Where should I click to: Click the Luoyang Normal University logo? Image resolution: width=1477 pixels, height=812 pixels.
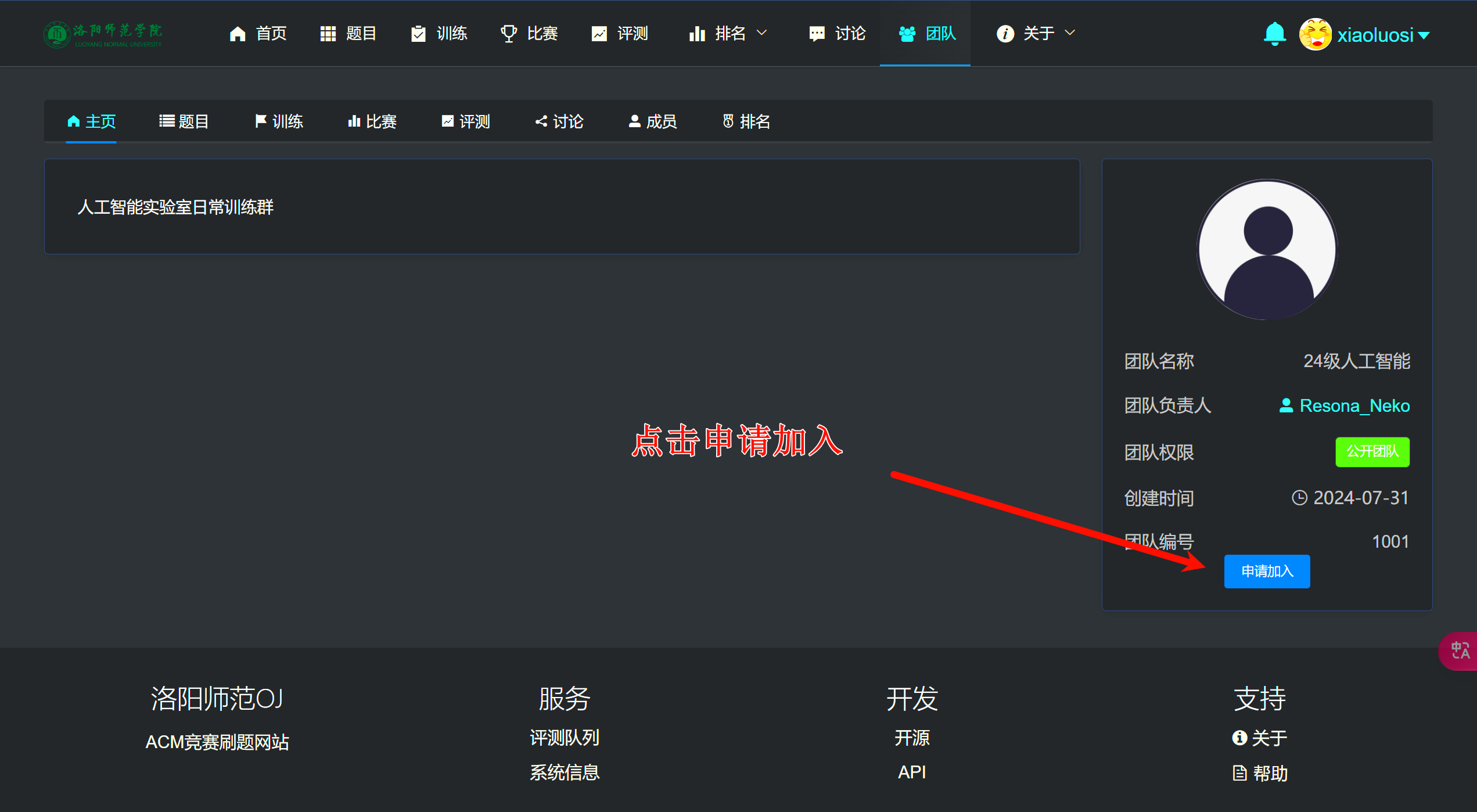103,34
